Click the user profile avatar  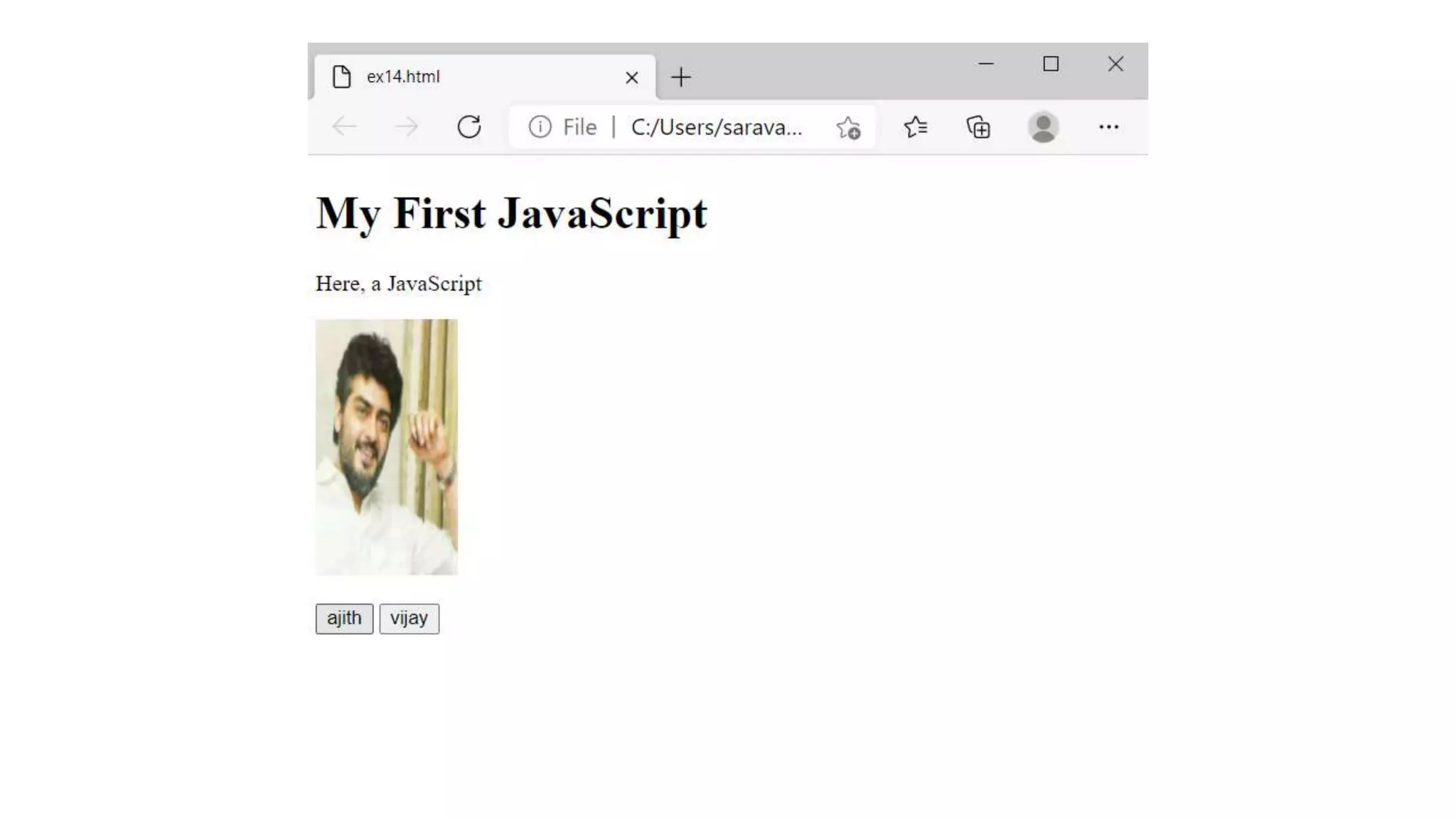[x=1043, y=127]
